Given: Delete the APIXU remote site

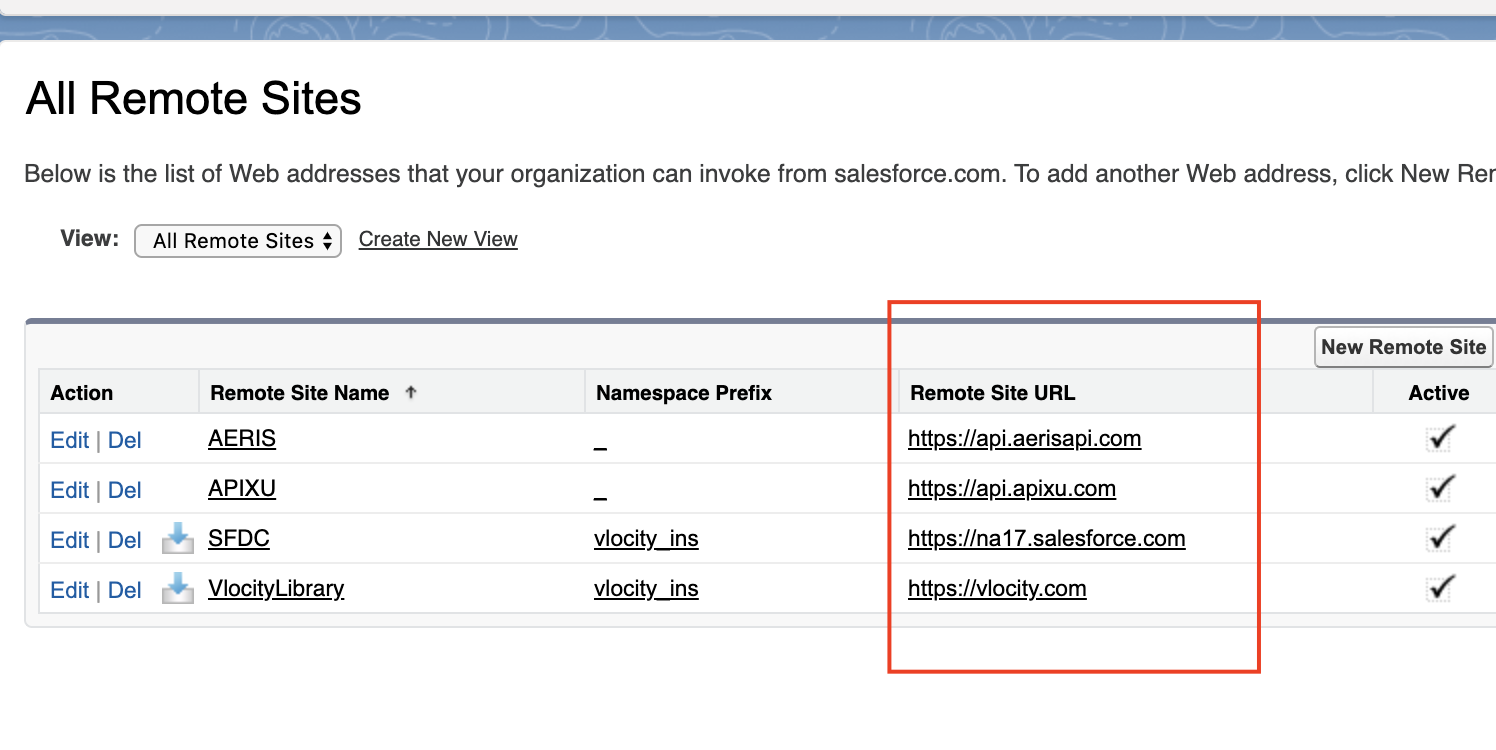Looking at the screenshot, I should (124, 490).
